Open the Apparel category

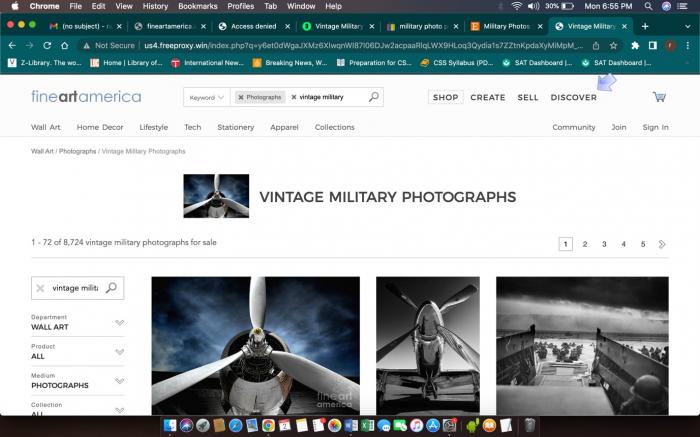[x=284, y=127]
